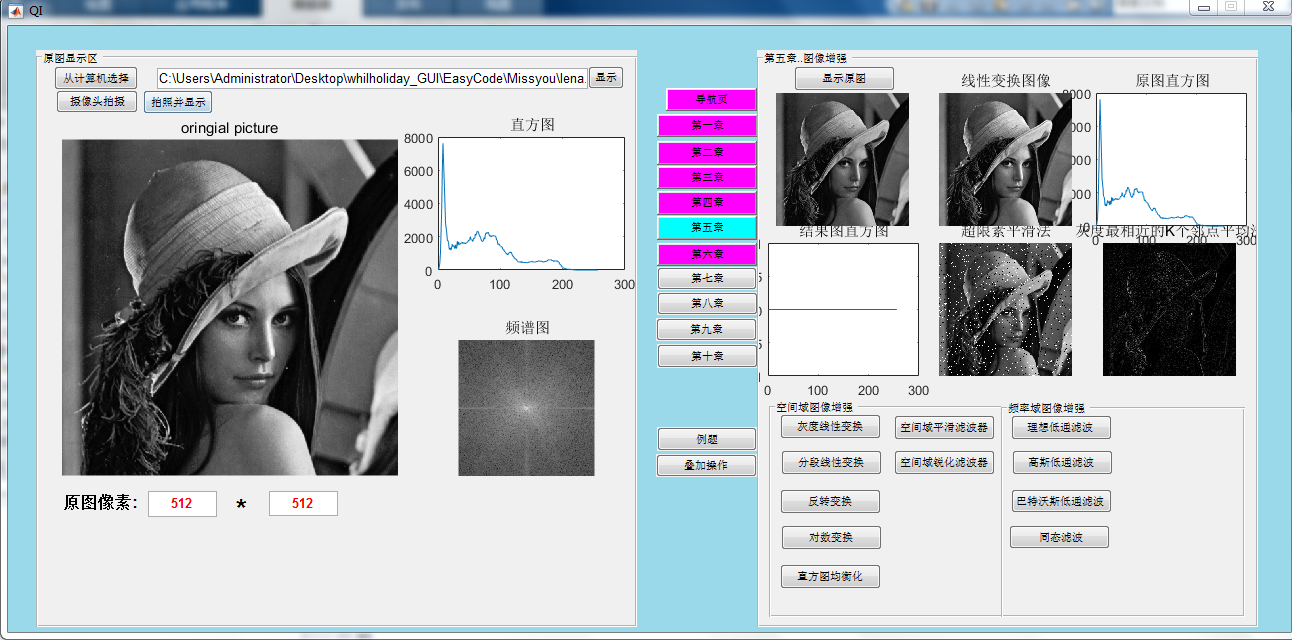Click the 从计算机选择 button
The width and height of the screenshot is (1292, 640).
coord(96,79)
